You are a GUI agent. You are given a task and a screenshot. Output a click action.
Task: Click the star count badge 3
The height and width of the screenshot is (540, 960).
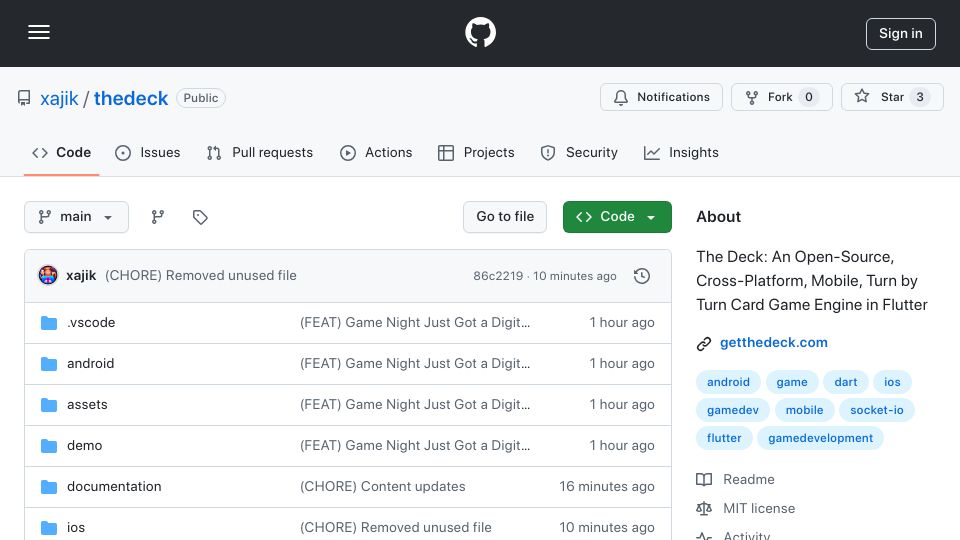coord(920,97)
